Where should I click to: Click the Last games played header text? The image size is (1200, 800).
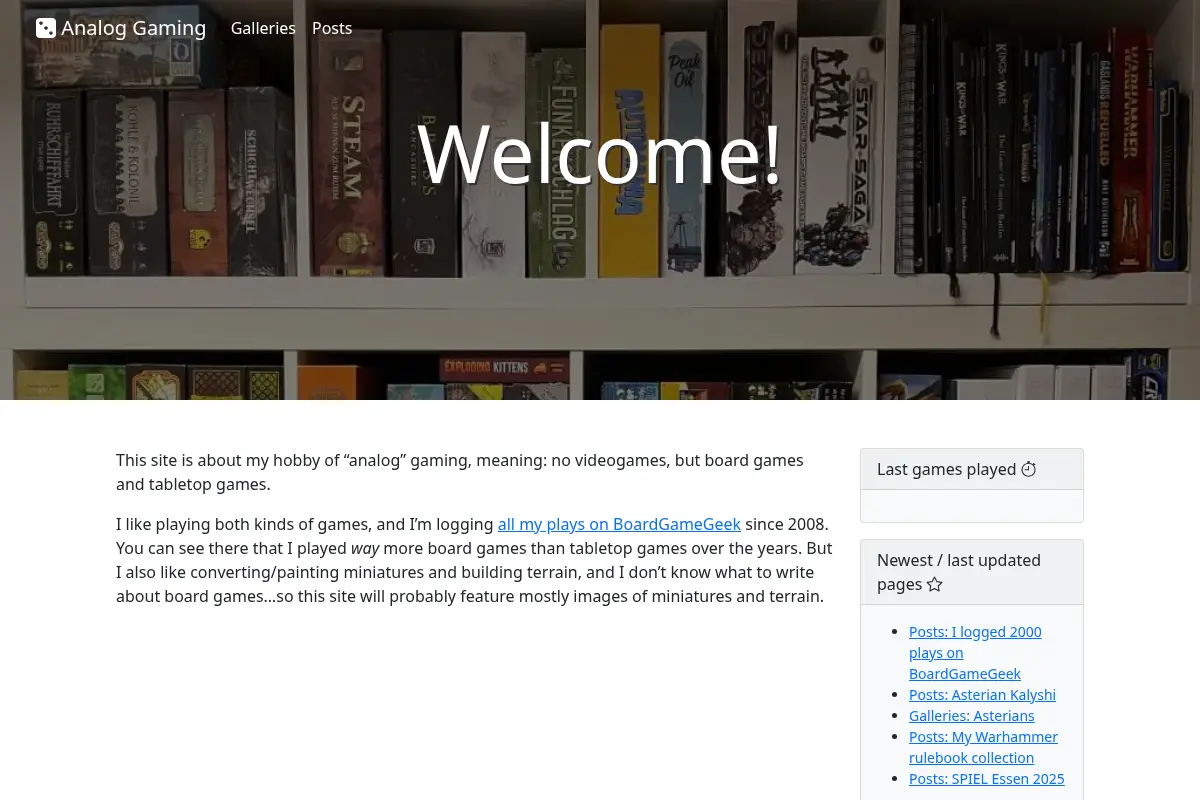pyautogui.click(x=946, y=469)
